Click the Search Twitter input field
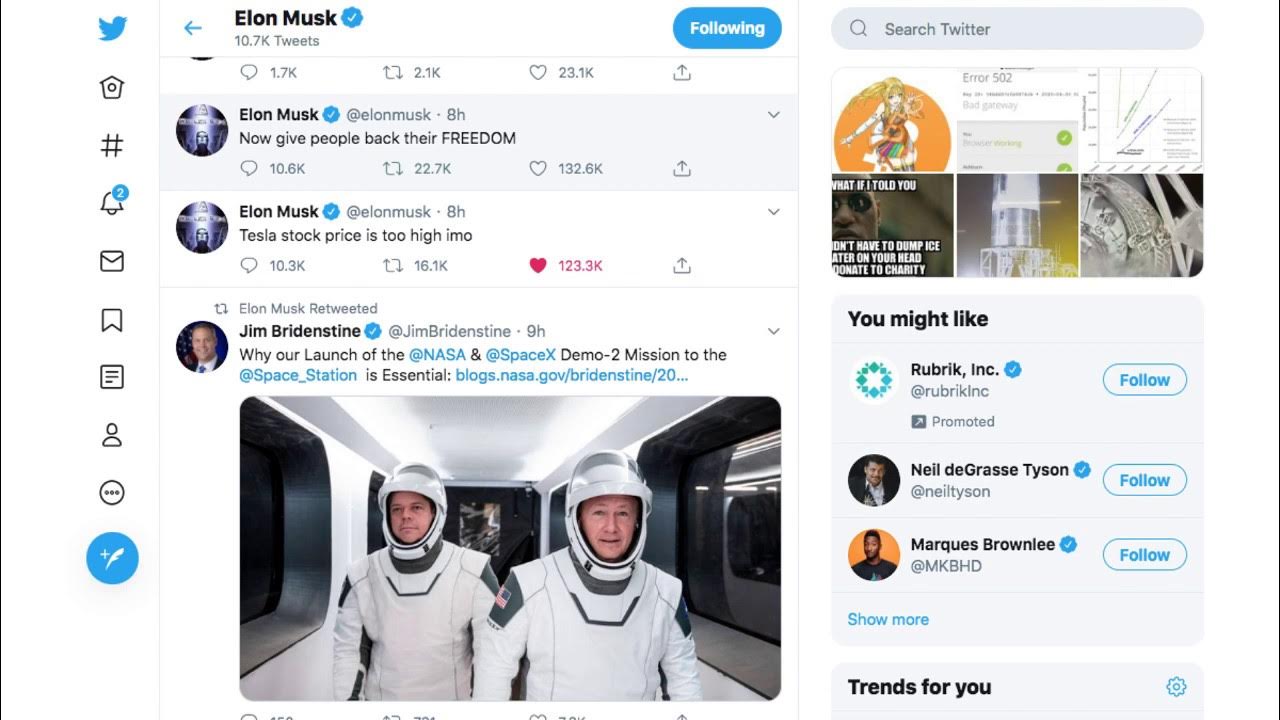 [1030, 29]
